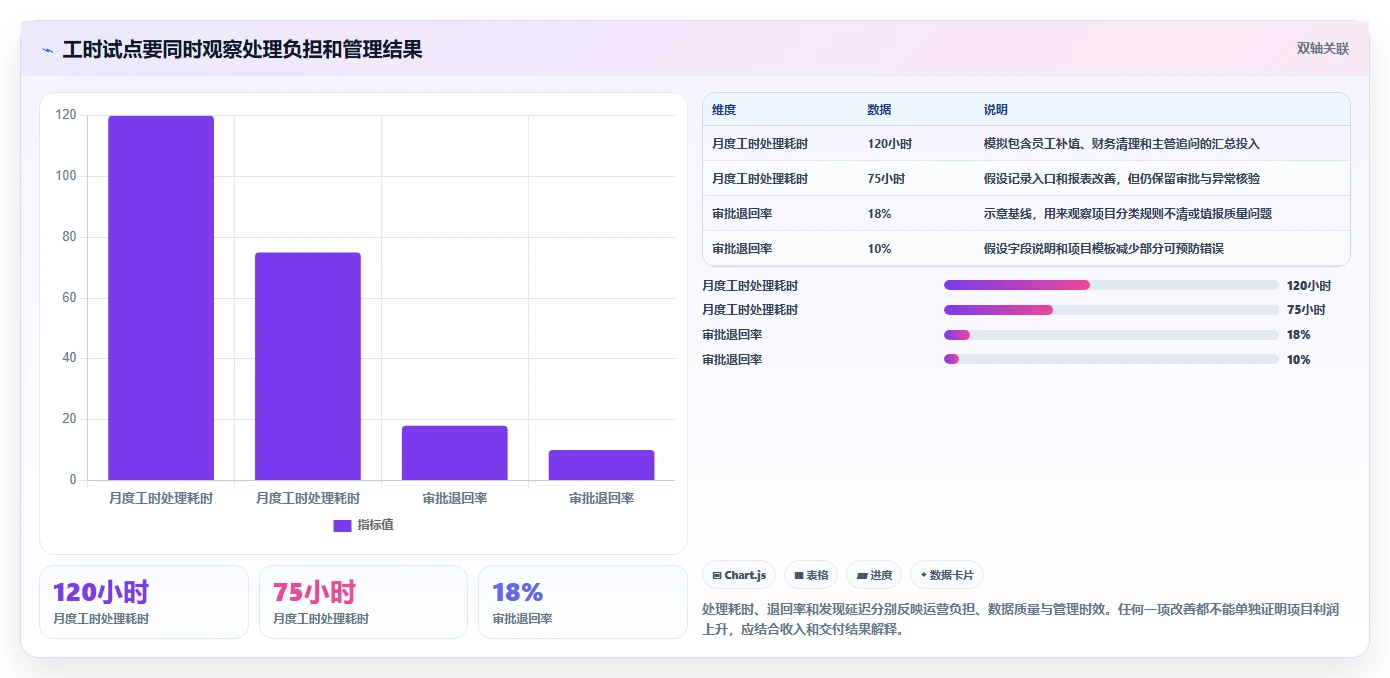Click the y-axis tick label 100

click(x=66, y=176)
